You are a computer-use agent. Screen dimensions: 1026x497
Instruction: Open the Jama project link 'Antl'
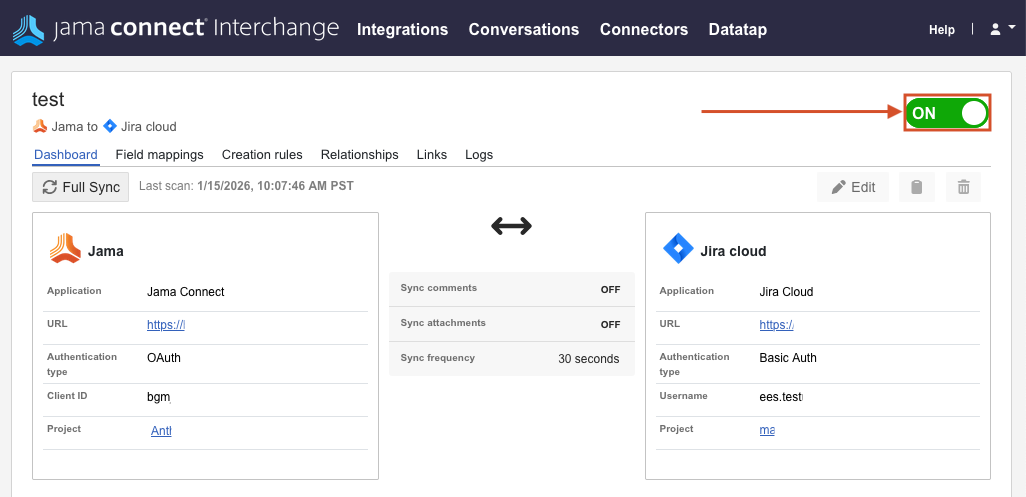pyautogui.click(x=161, y=431)
